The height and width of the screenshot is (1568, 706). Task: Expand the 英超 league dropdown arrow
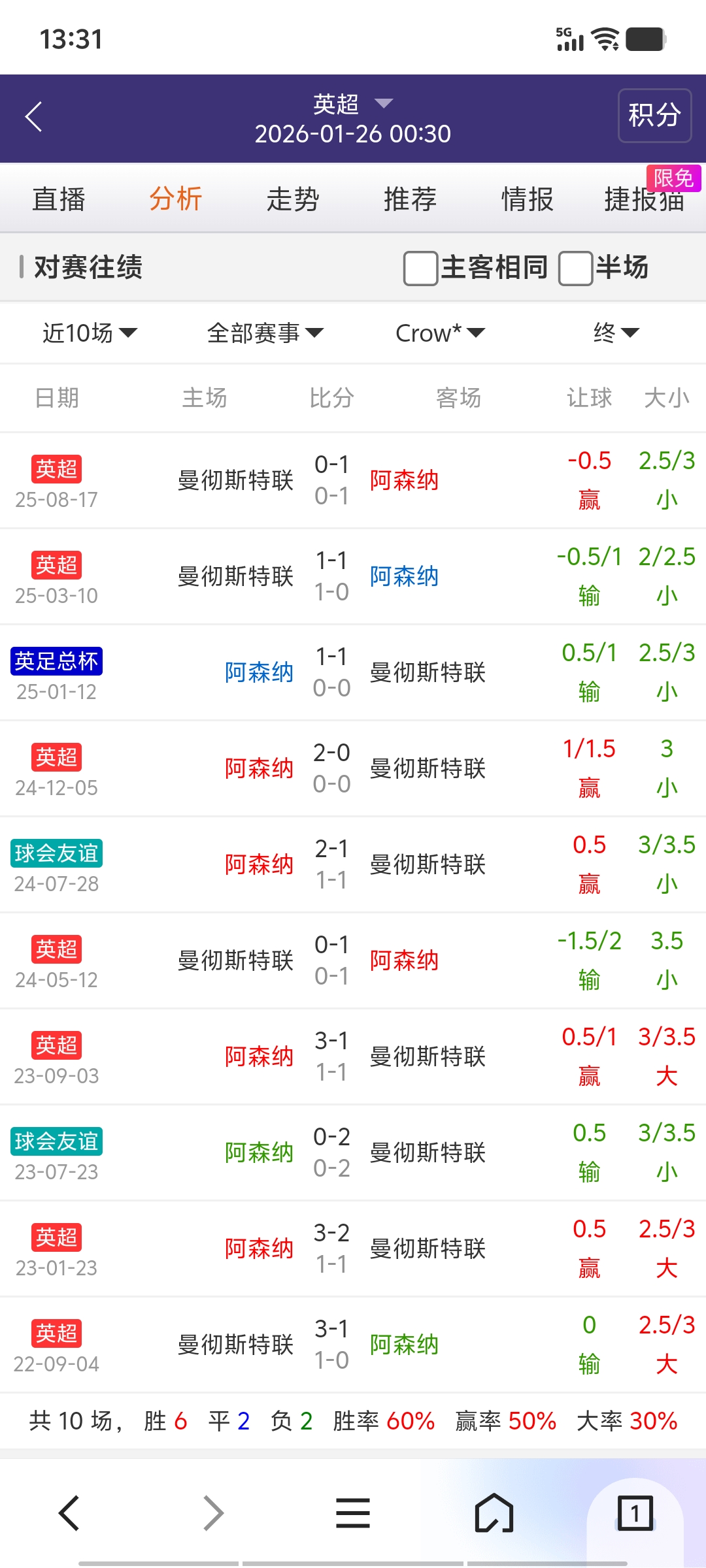tap(384, 103)
